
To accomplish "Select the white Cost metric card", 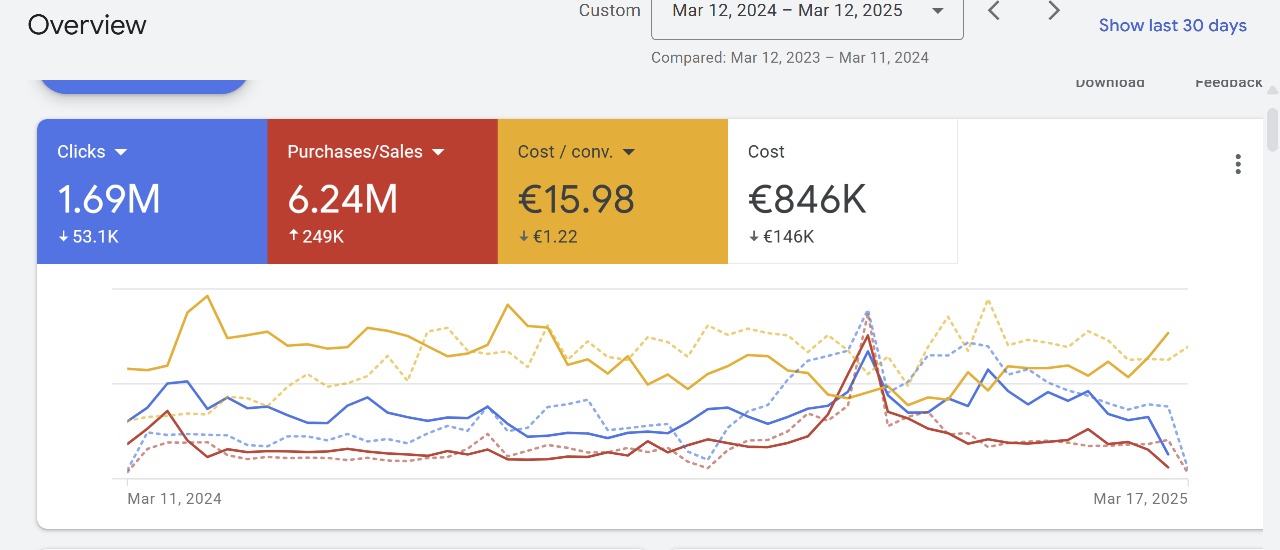I will (842, 191).
